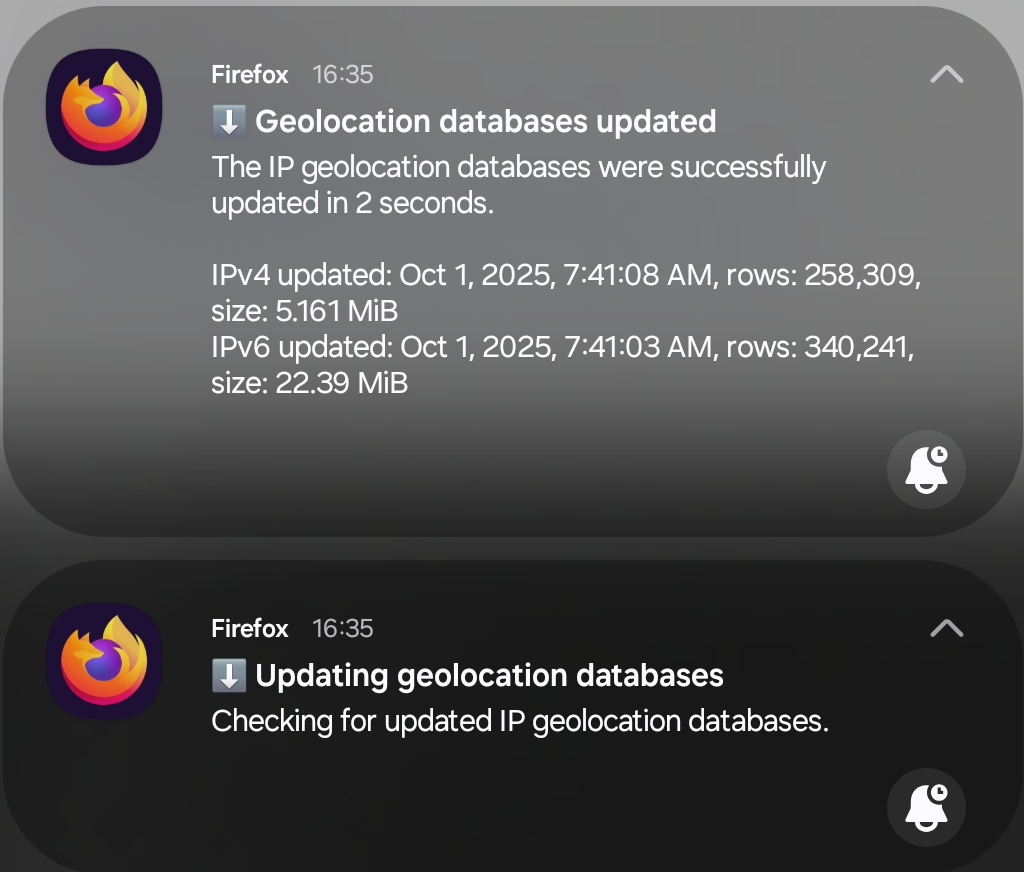Tap Firefox icon beside "Updating geolocation databases"
This screenshot has width=1024, height=872.
pyautogui.click(x=104, y=661)
